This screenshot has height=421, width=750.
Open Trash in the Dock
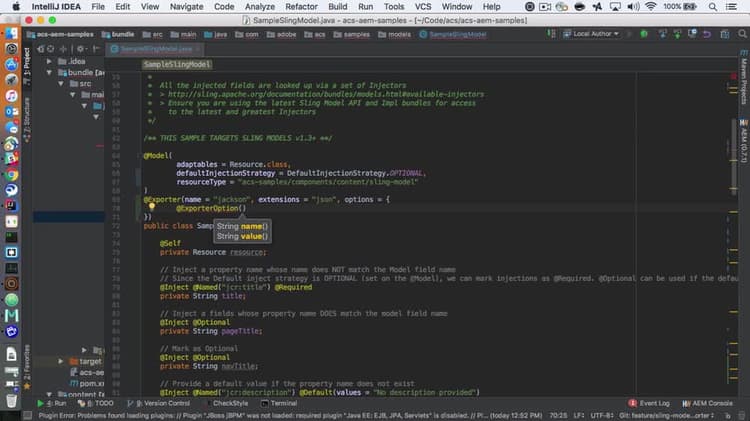coord(11,400)
